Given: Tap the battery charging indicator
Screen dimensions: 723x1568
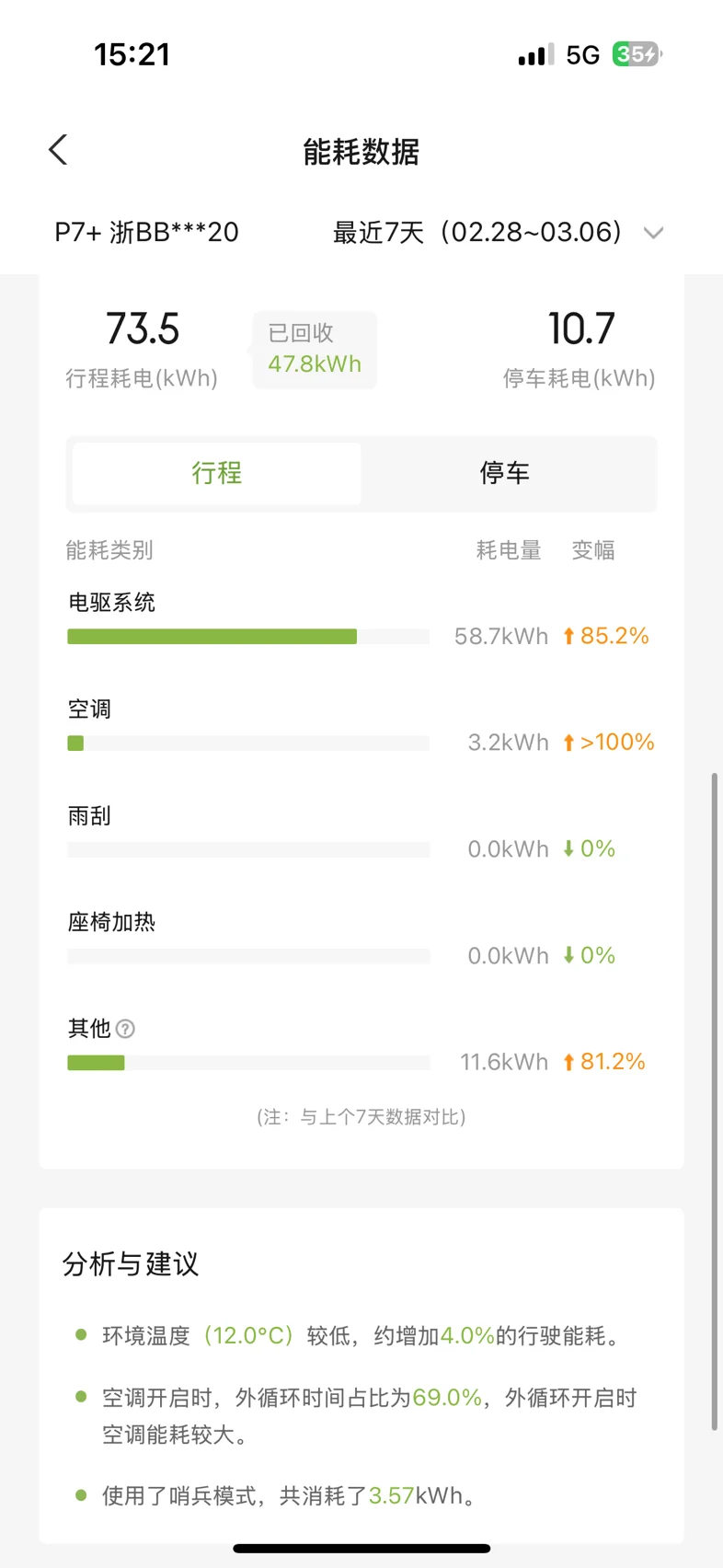Looking at the screenshot, I should click(x=637, y=55).
